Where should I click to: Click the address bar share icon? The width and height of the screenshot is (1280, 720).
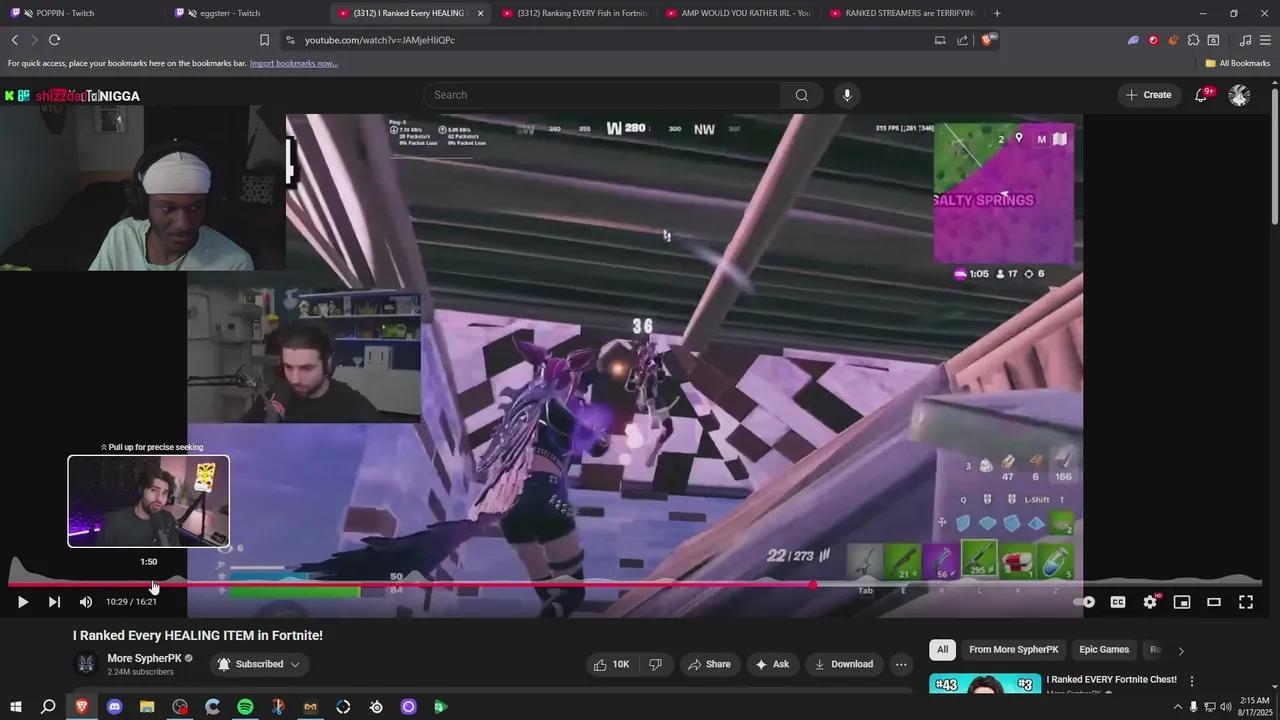962,40
